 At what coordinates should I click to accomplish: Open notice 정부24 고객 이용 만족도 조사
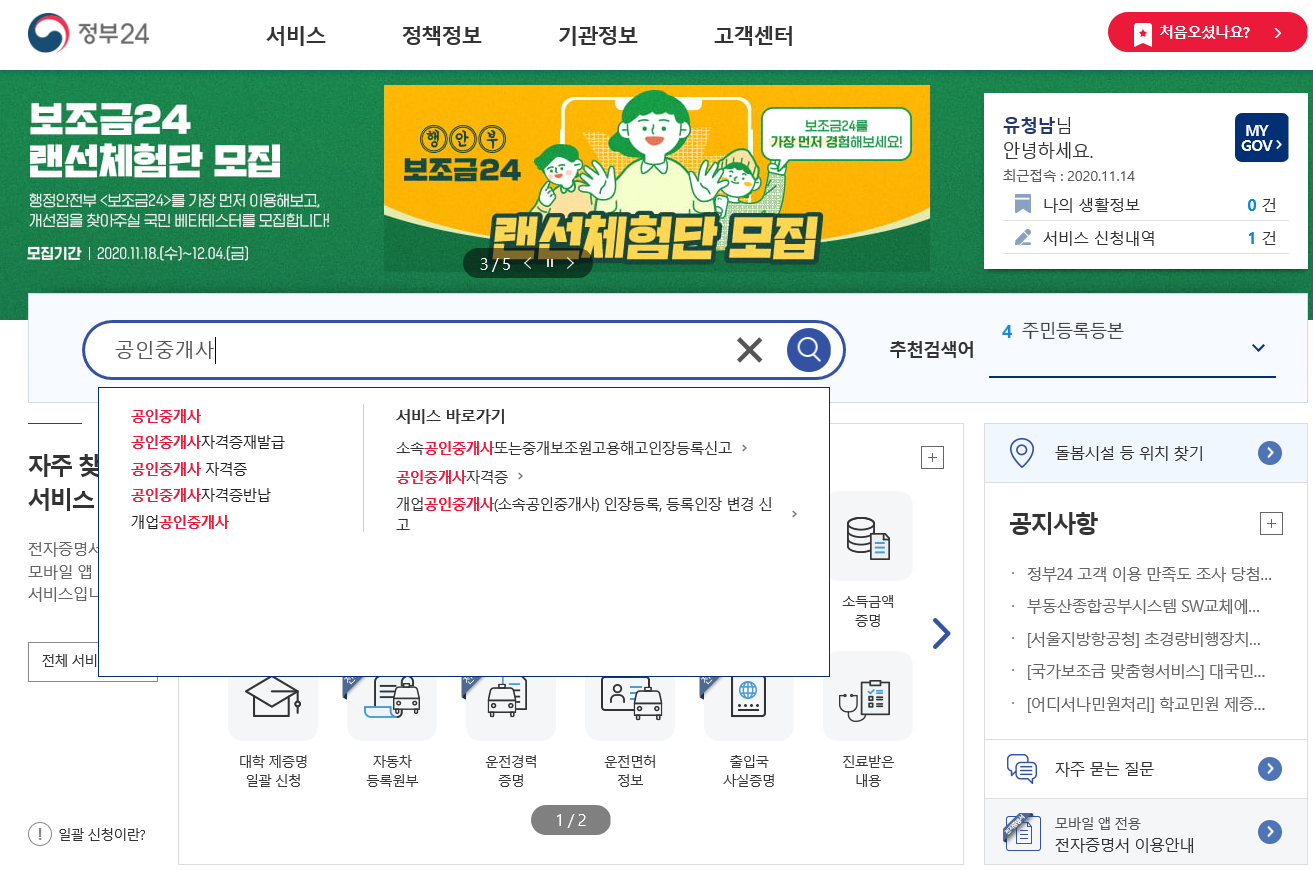(x=1149, y=574)
